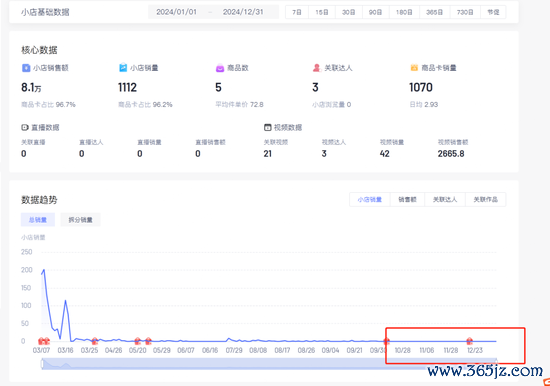Screen dimensions: 550x386
Task: Set the start date field 2024/01/01
Action: coord(176,12)
